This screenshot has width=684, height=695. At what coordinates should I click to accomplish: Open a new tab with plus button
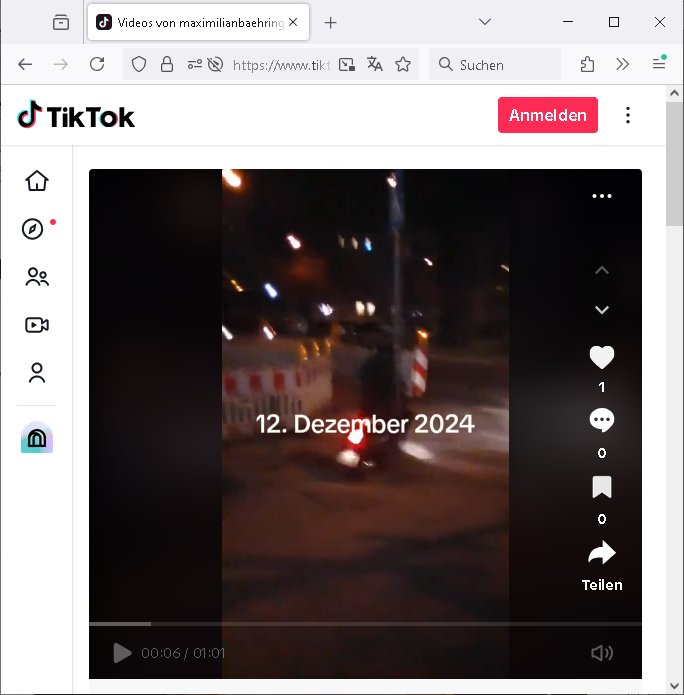click(x=330, y=23)
